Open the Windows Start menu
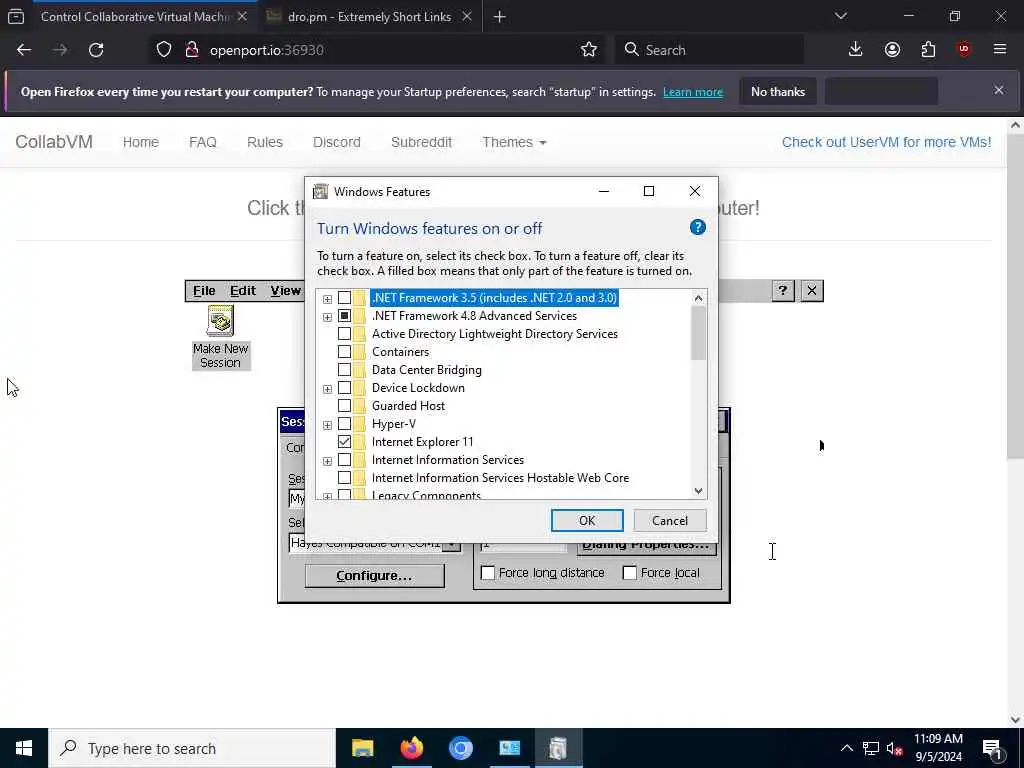 tap(24, 748)
